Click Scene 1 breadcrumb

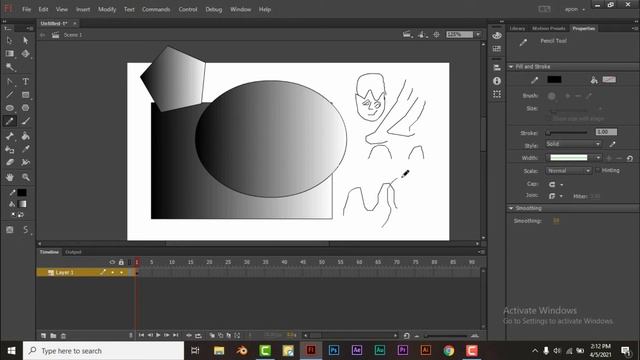point(73,35)
